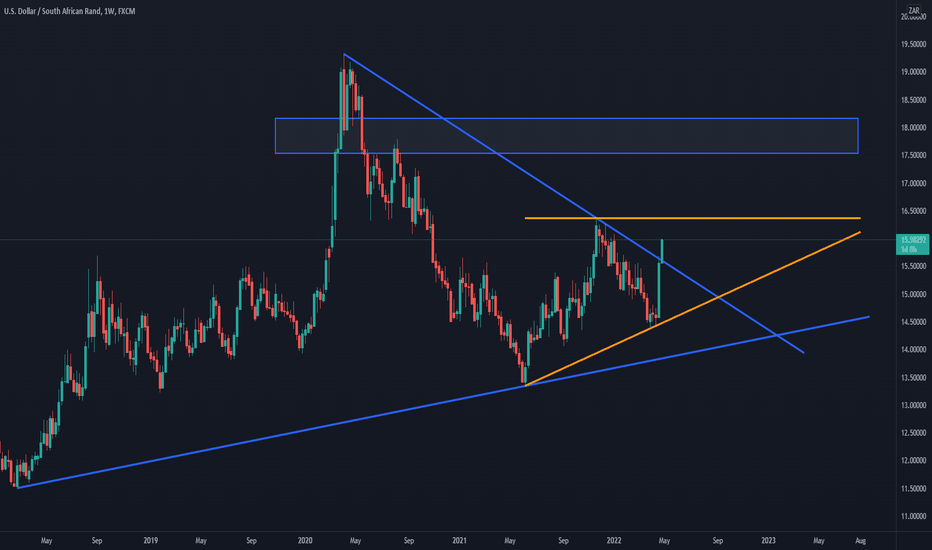The image size is (932, 550).
Task: Click the 12.00000 price axis label
Action: point(913,461)
